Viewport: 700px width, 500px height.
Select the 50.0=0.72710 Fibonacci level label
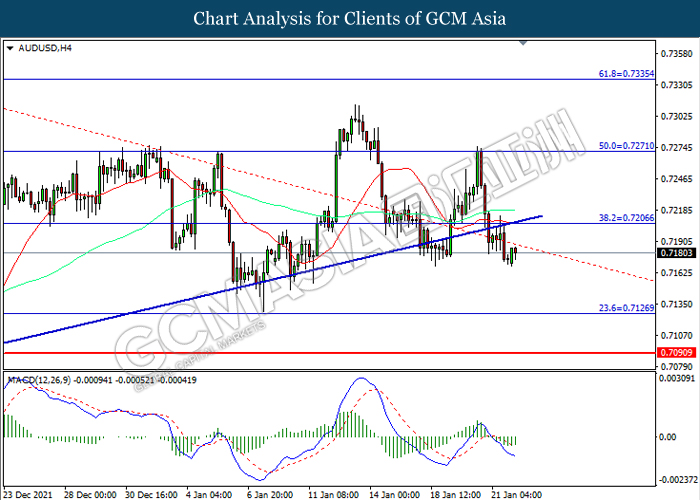(x=626, y=146)
